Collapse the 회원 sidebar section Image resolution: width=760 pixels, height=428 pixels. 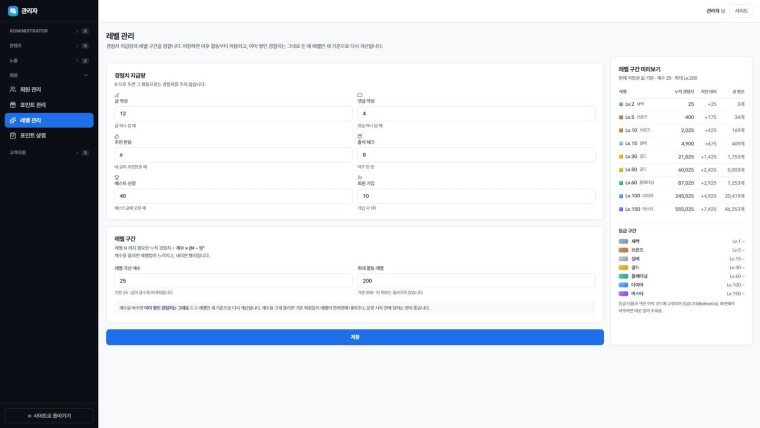click(x=49, y=75)
